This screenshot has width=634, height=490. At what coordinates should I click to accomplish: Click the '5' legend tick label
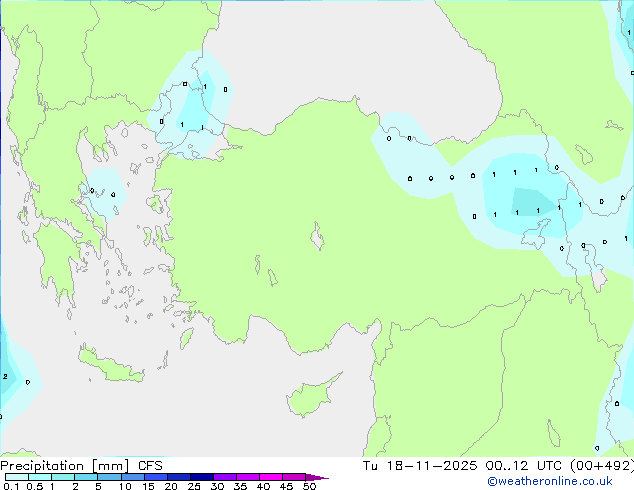tap(98, 486)
